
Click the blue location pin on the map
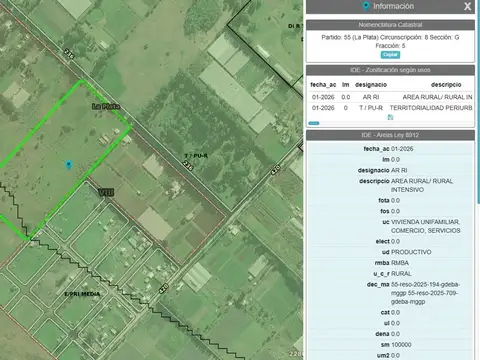click(69, 165)
